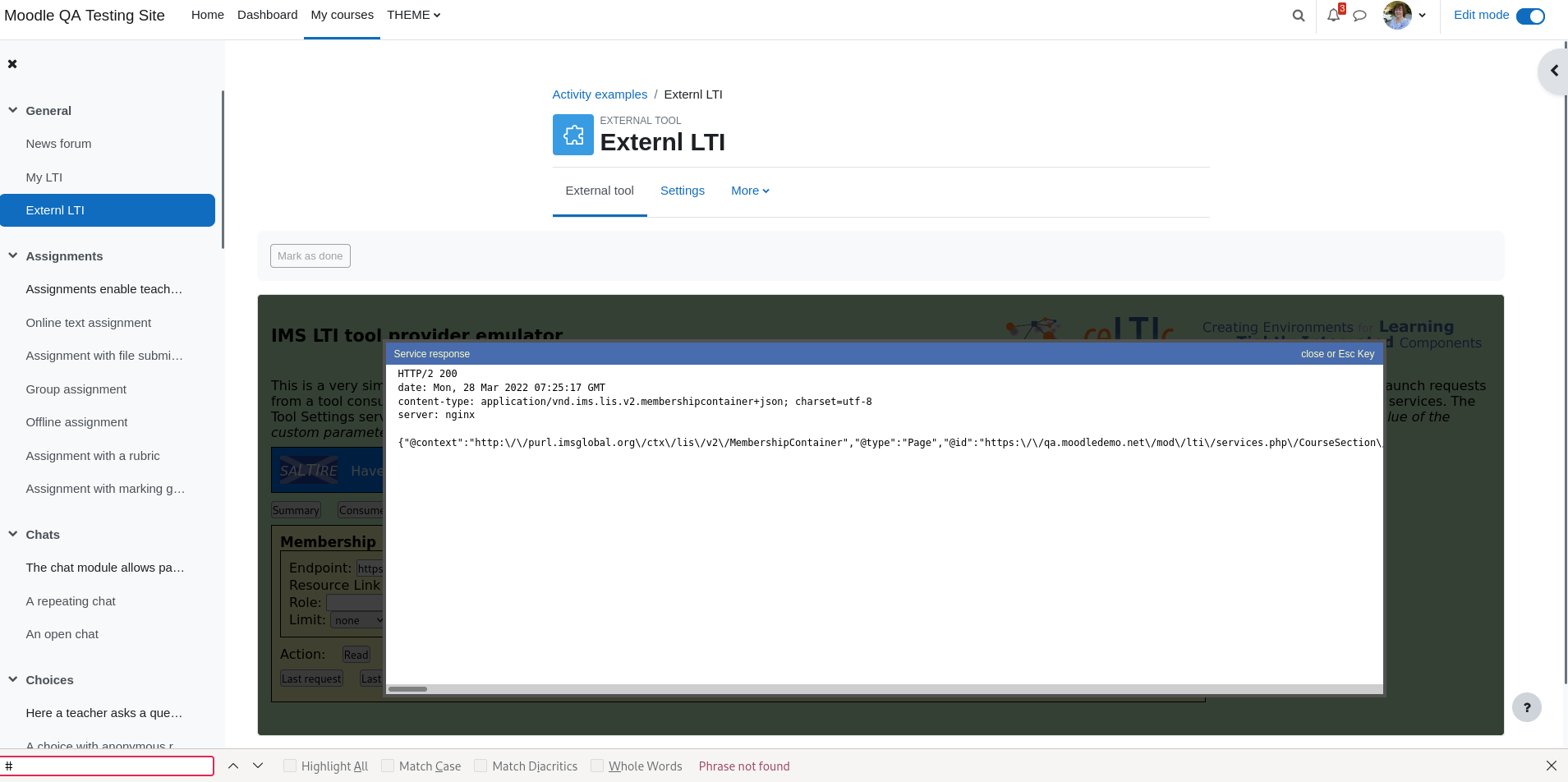1568x782 pixels.
Task: Open user menu chevron
Action: [x=1422, y=16]
